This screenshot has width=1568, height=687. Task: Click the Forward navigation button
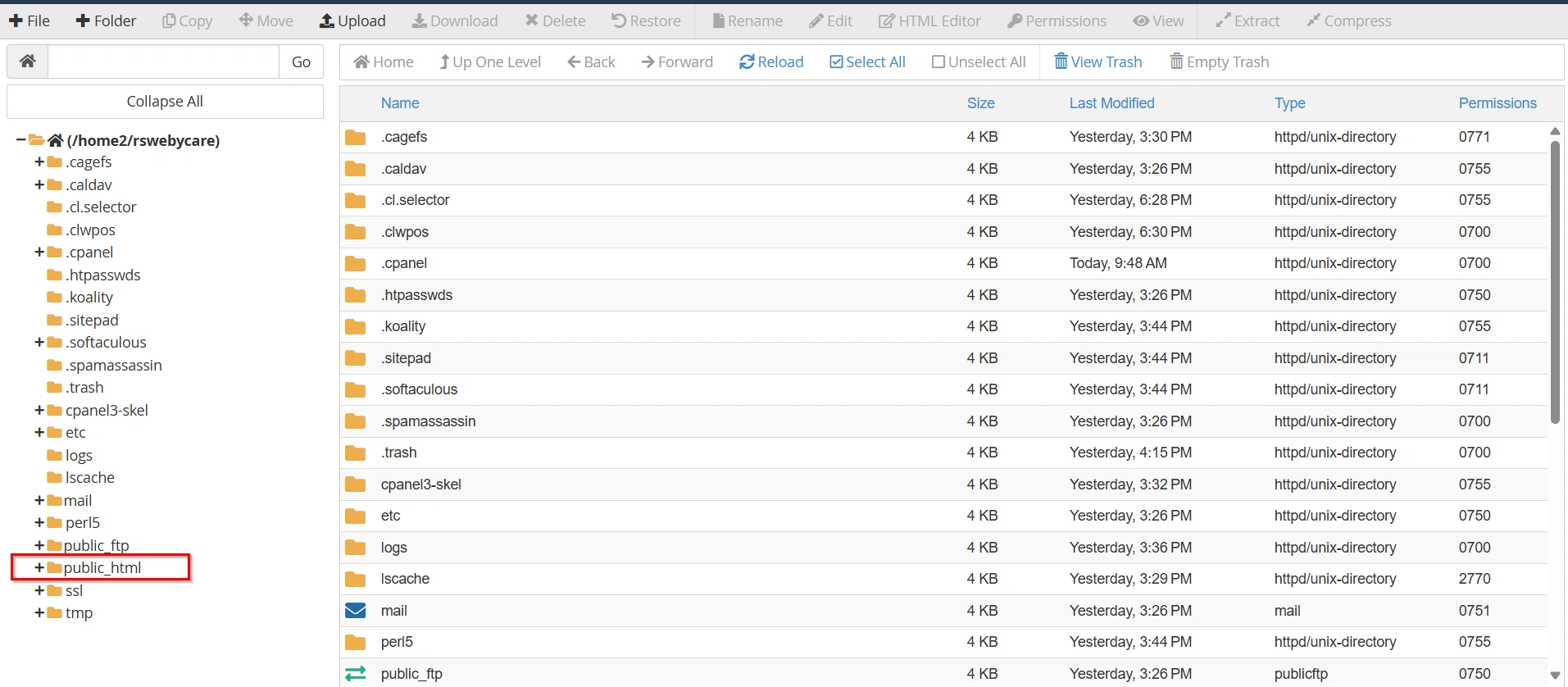click(x=677, y=61)
